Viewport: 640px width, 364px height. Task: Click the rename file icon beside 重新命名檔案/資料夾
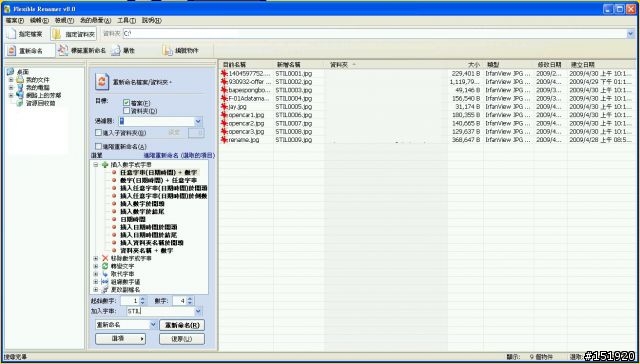(102, 82)
